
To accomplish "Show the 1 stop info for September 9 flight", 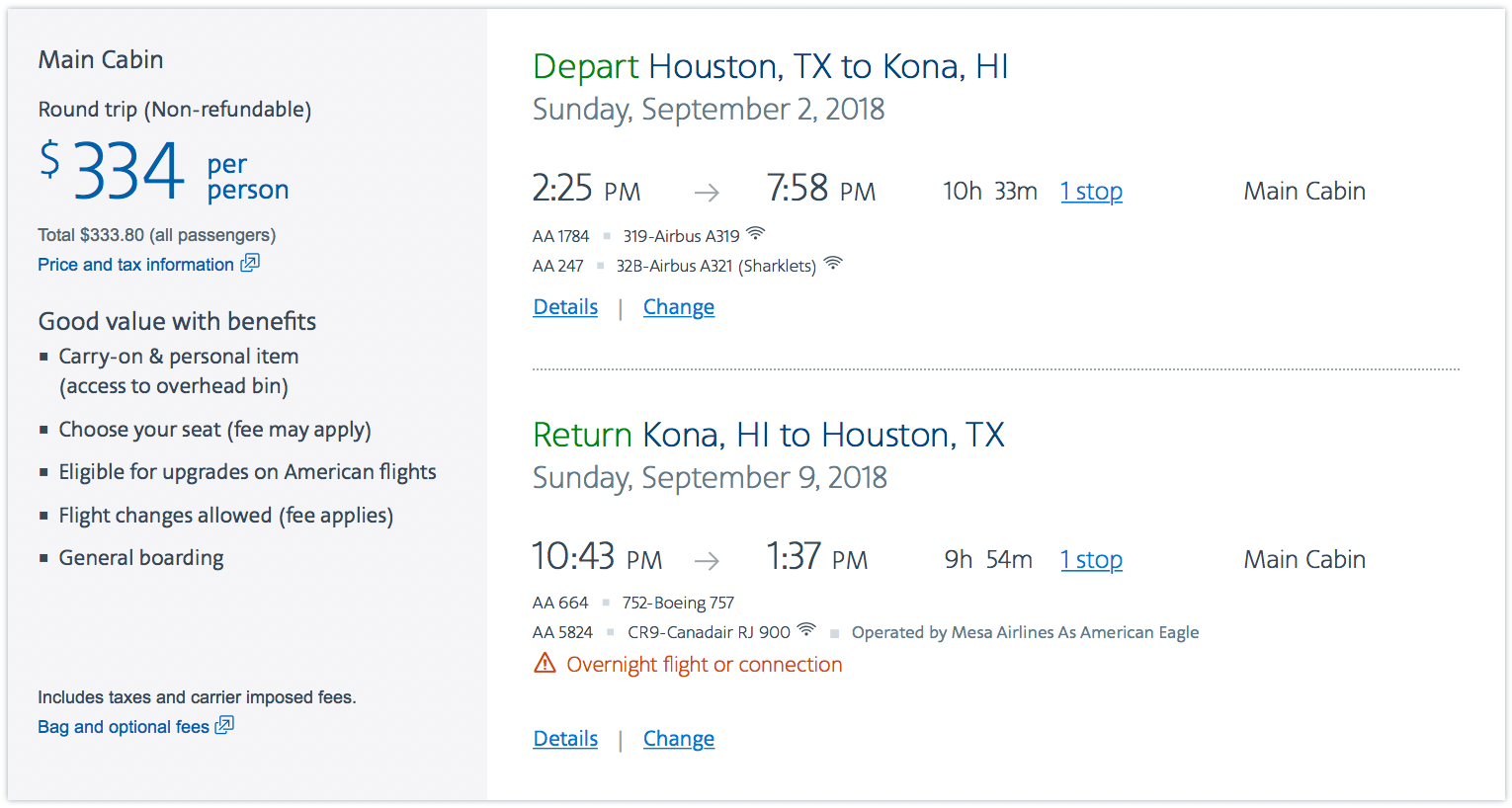I will [1091, 560].
